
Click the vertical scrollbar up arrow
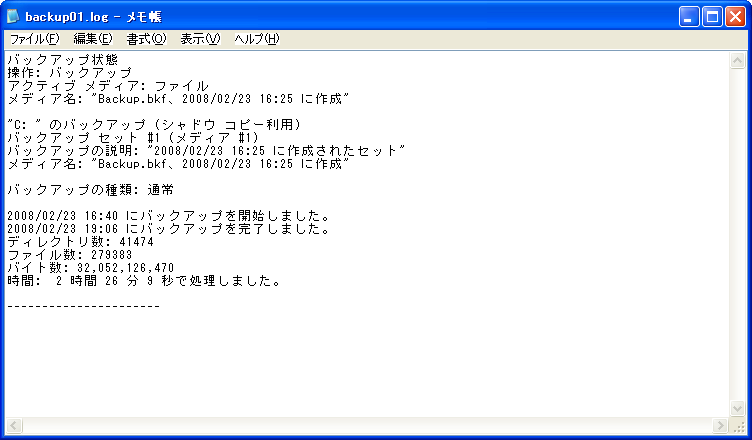pos(737,60)
